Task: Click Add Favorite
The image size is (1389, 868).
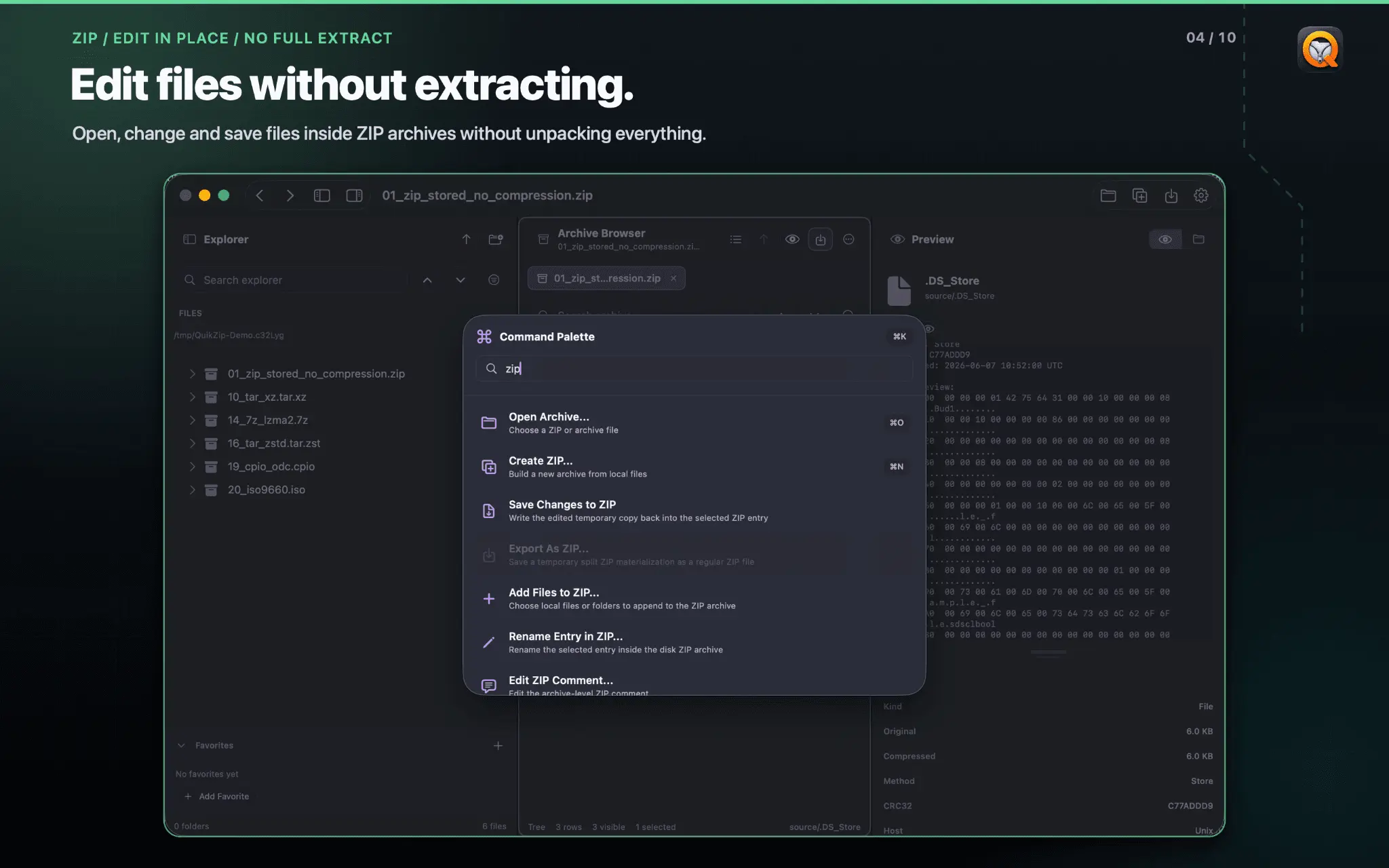Action: (217, 796)
